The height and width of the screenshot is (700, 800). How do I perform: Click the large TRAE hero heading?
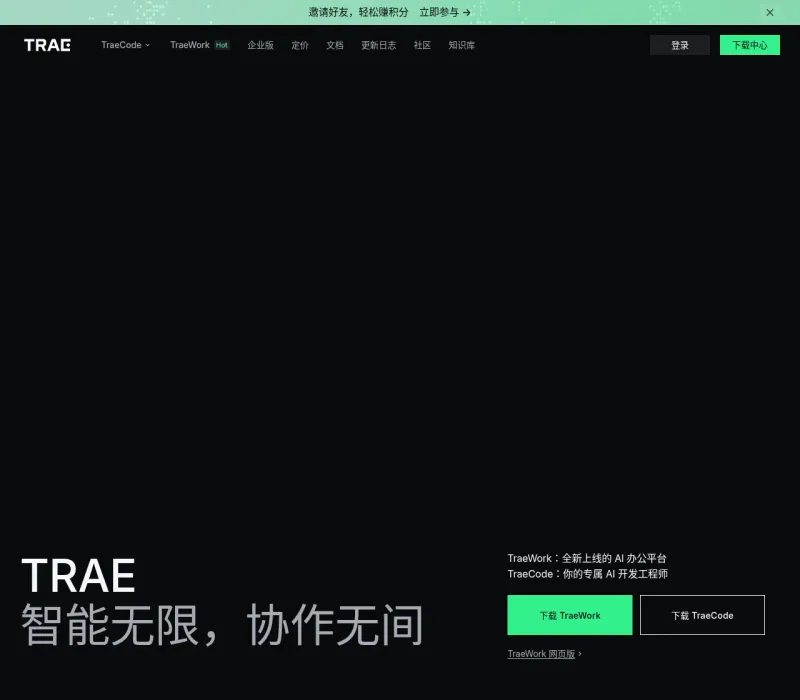[x=79, y=576]
